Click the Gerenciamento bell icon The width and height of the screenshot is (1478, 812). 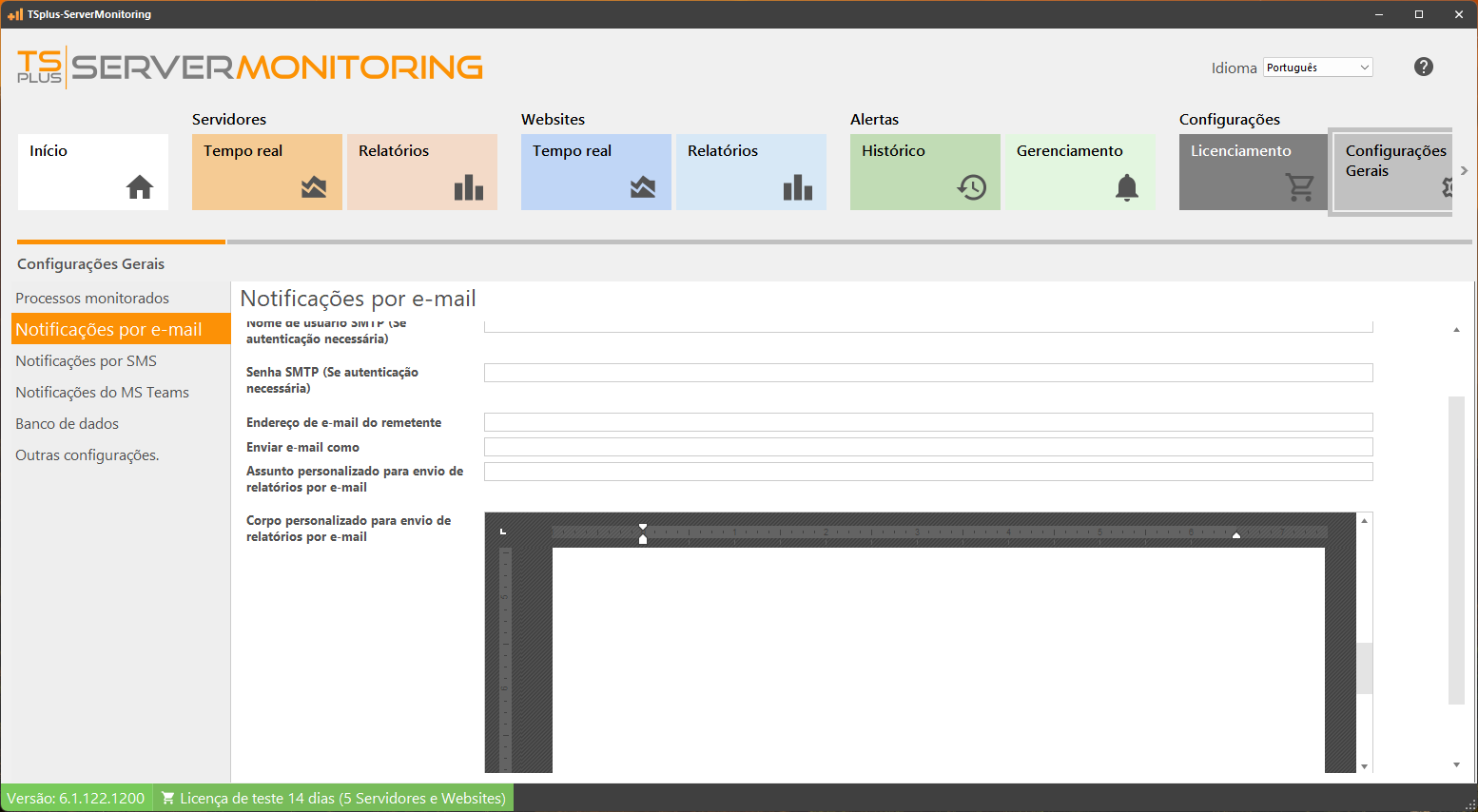[1127, 187]
